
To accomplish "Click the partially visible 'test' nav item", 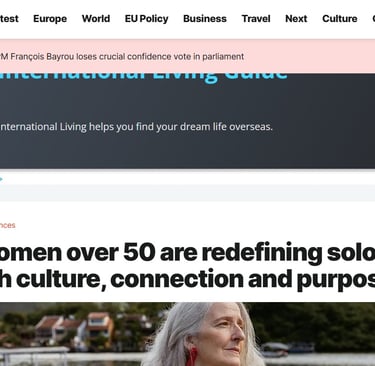I will coord(9,19).
